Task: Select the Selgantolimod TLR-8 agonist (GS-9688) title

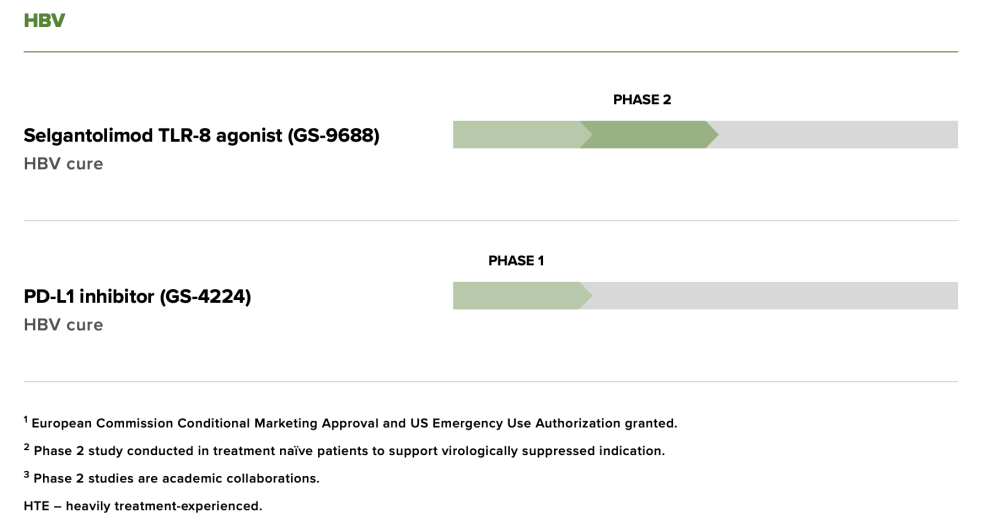Action: point(202,136)
